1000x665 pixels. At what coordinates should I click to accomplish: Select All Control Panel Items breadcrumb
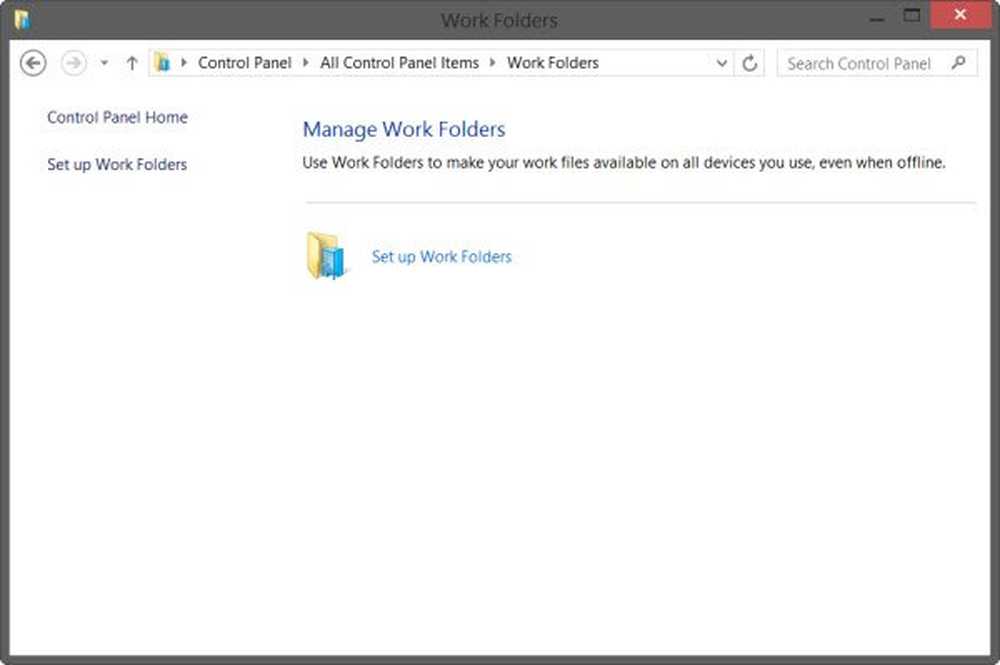pos(399,62)
